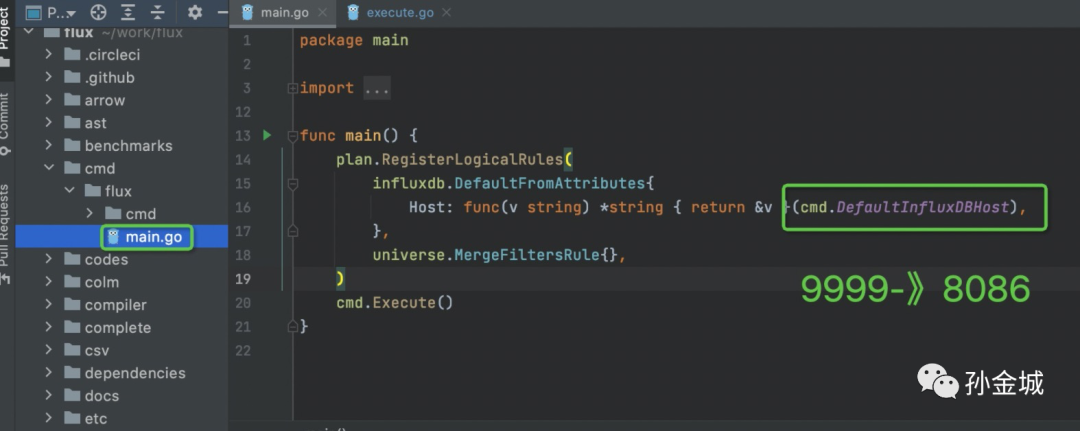Close the main.go editor tab
Image resolution: width=1080 pixels, height=431 pixels.
(320, 13)
